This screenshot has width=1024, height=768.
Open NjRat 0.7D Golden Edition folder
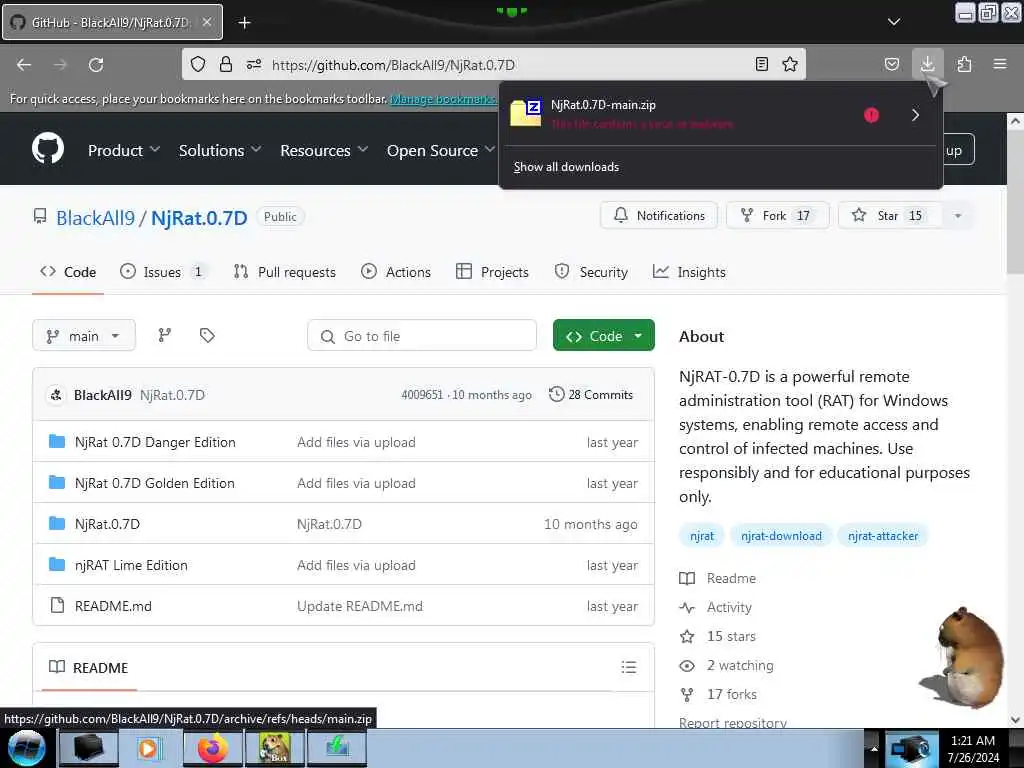pos(155,484)
